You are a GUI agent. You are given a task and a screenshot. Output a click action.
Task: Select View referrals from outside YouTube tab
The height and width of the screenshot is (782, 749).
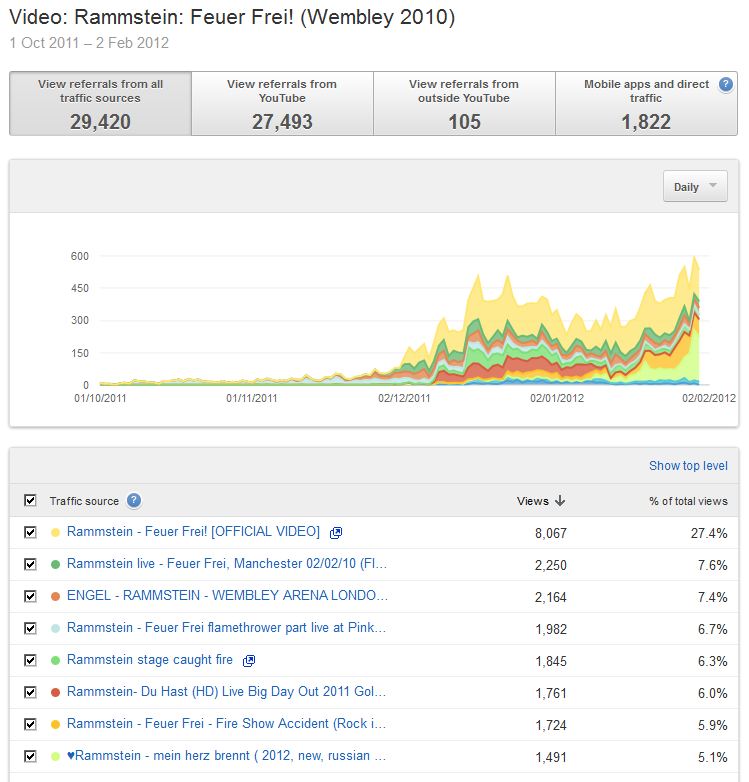coord(464,103)
